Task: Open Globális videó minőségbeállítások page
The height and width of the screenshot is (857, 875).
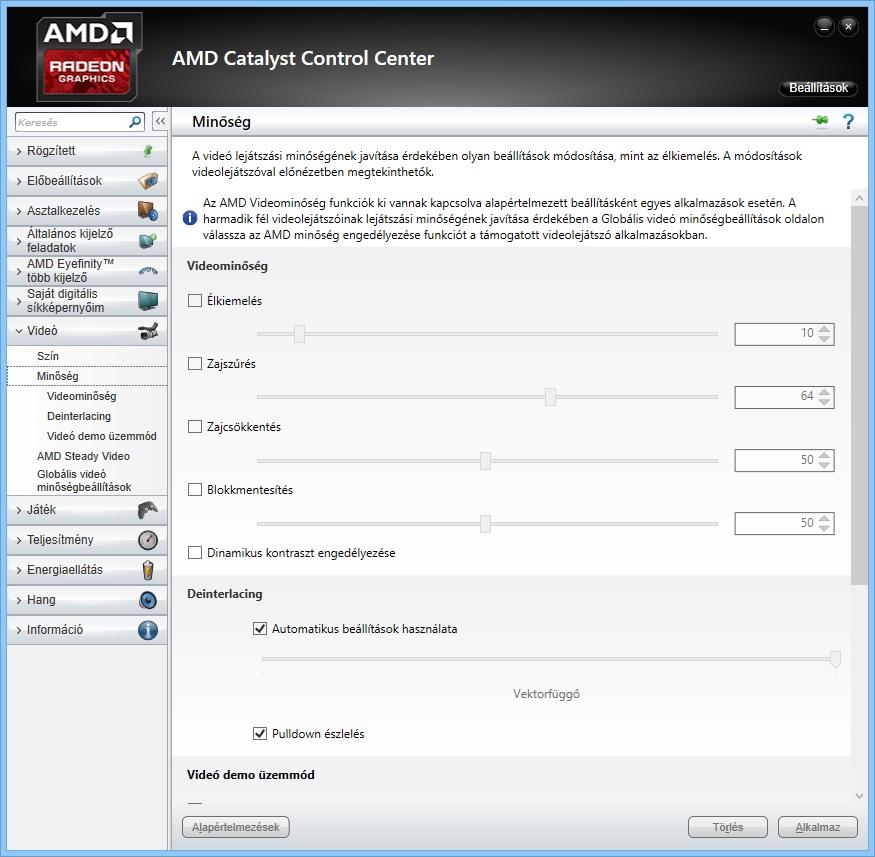Action: 84,480
